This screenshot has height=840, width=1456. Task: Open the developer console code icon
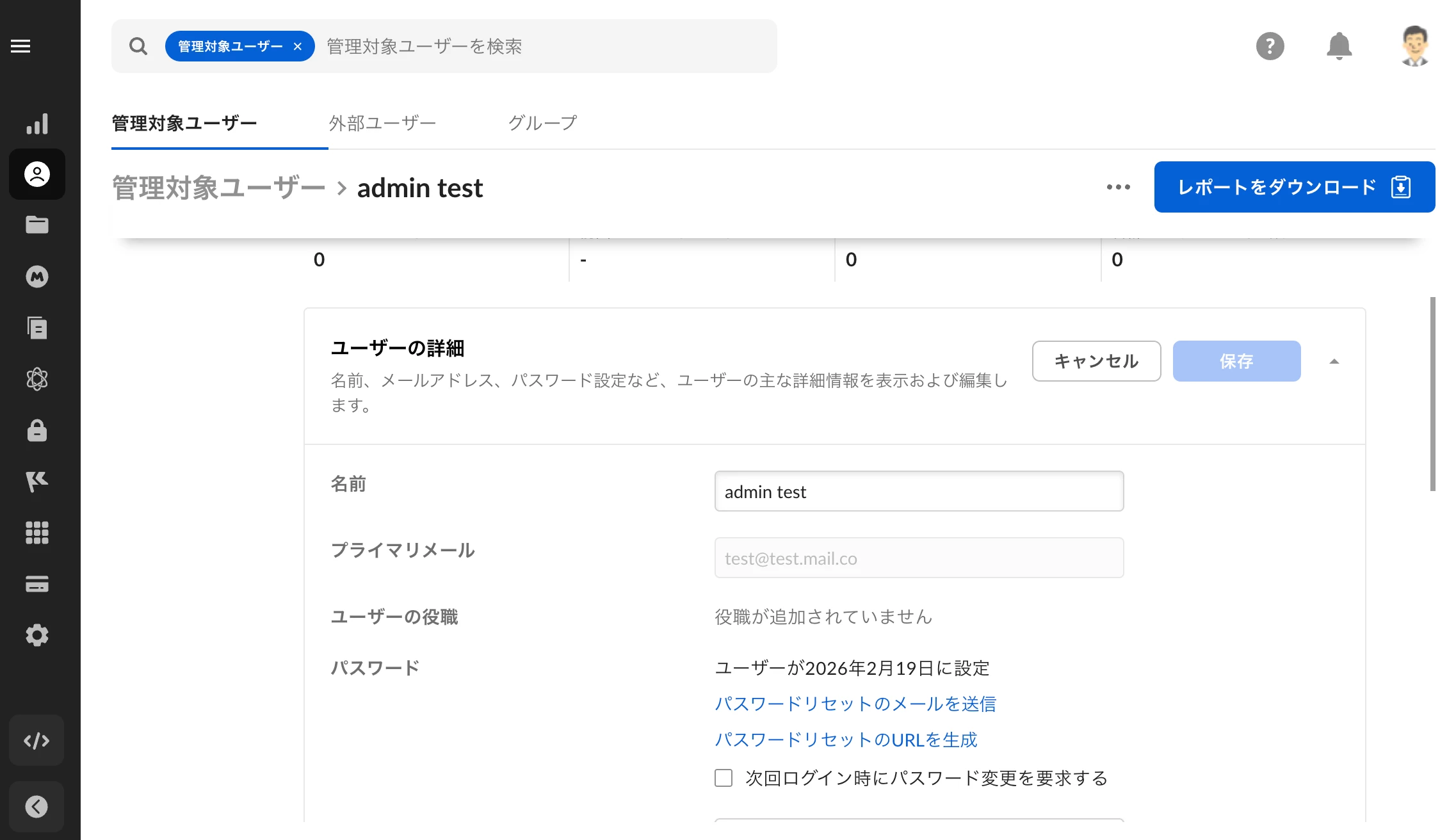(x=37, y=741)
